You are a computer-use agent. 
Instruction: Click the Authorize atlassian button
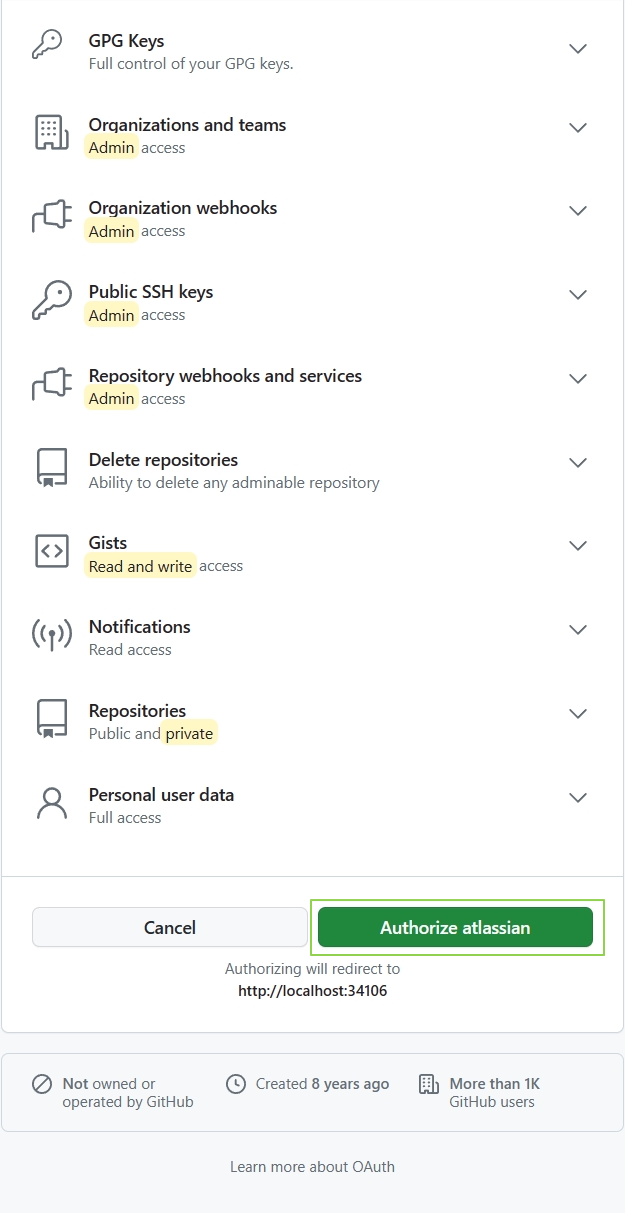pos(455,927)
